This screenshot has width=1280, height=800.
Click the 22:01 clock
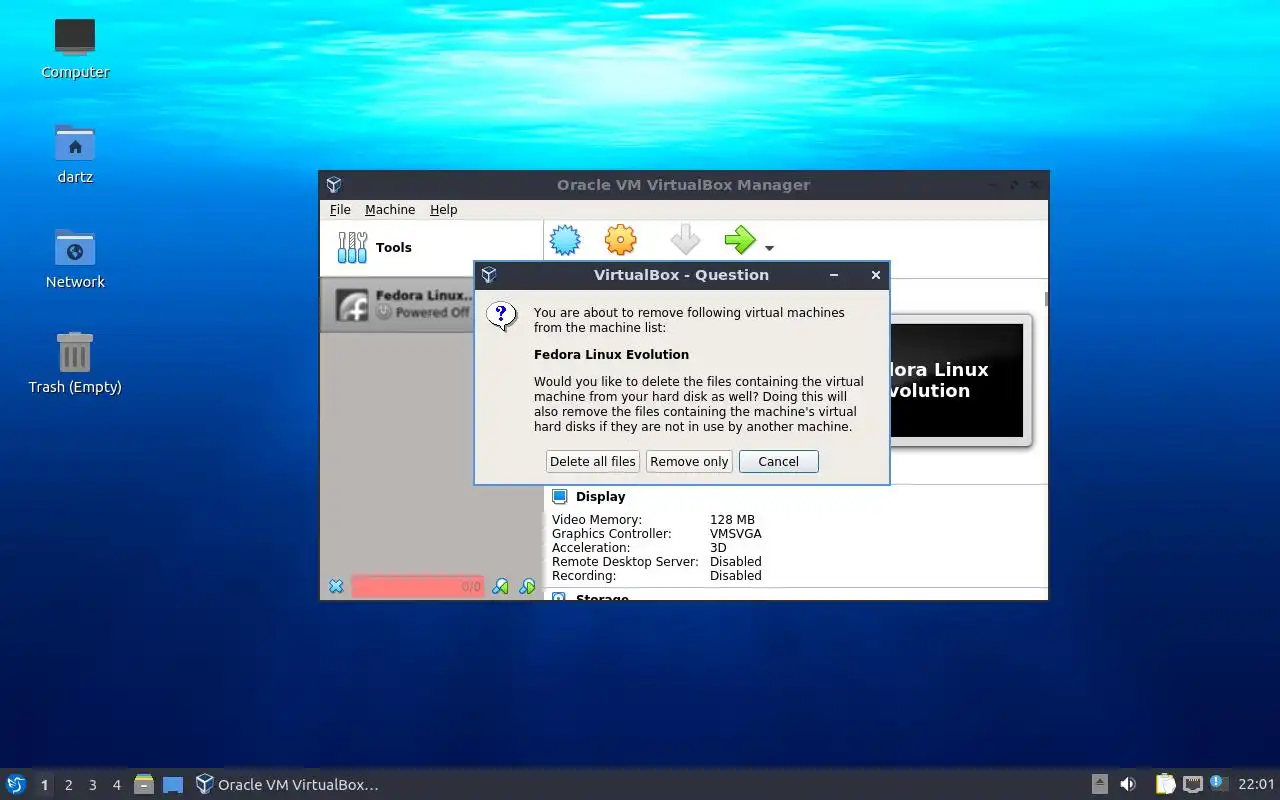point(1256,784)
